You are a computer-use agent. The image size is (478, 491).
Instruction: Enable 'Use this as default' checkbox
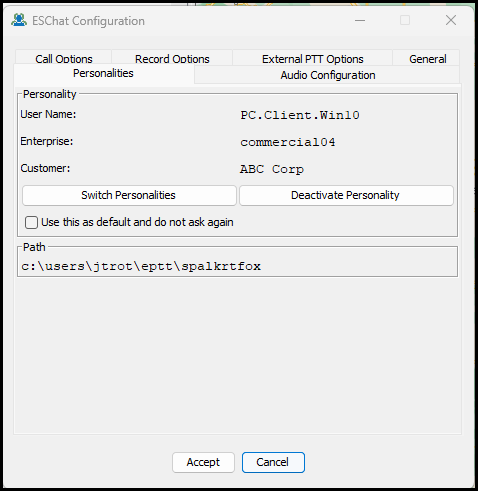(31, 222)
